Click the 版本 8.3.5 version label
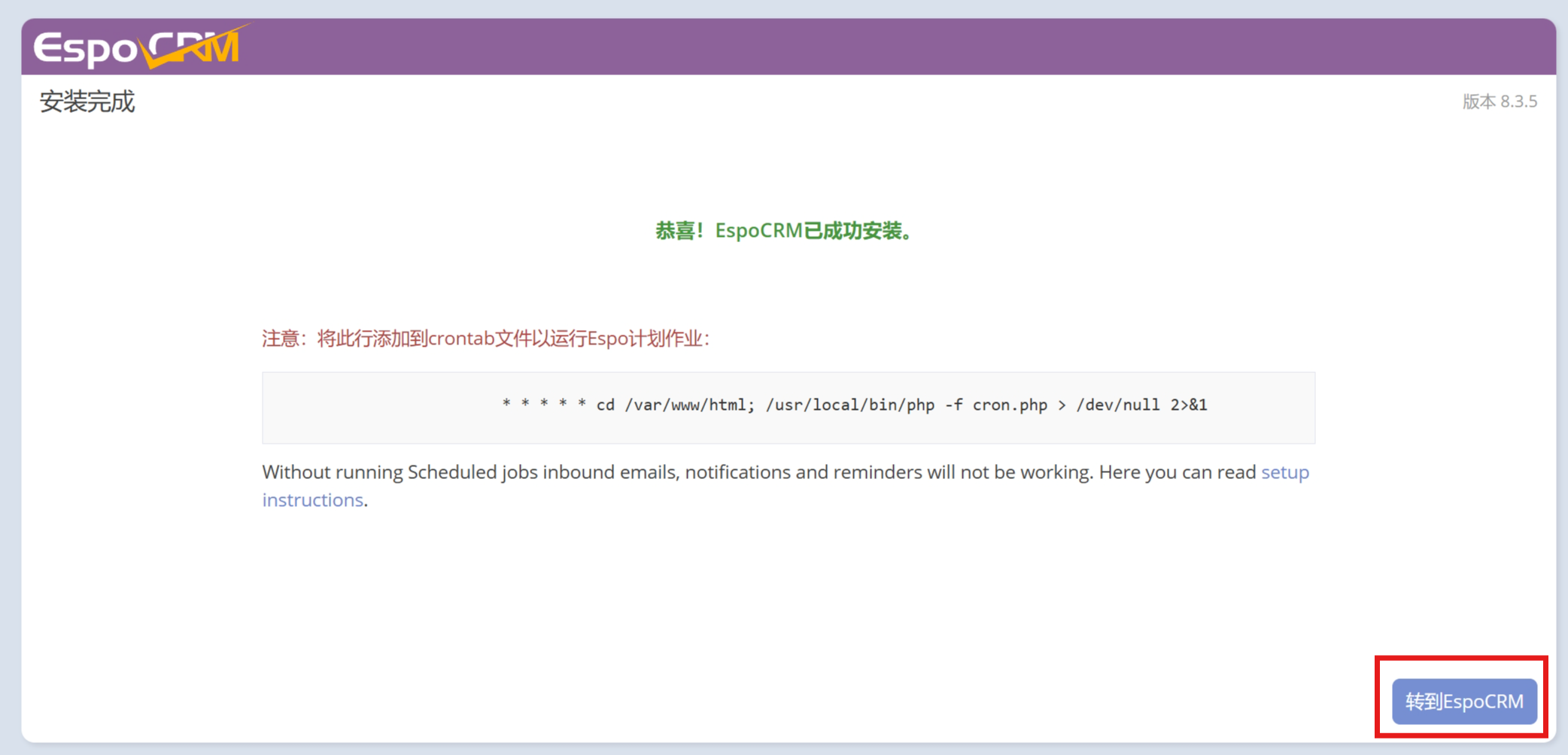Viewport: 1568px width, 755px height. (x=1499, y=102)
